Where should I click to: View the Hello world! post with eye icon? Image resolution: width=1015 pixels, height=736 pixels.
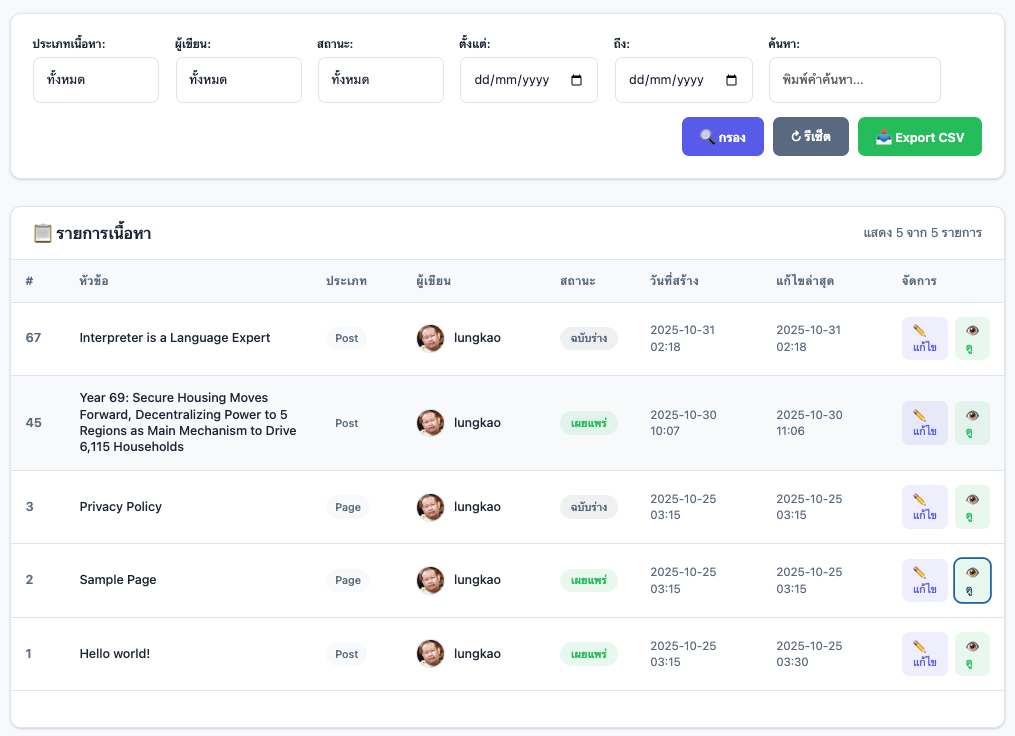pos(972,654)
